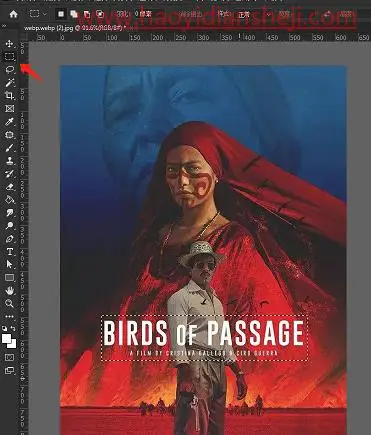The width and height of the screenshot is (371, 435).
Task: Select the History Brush tool
Action: tap(9, 174)
